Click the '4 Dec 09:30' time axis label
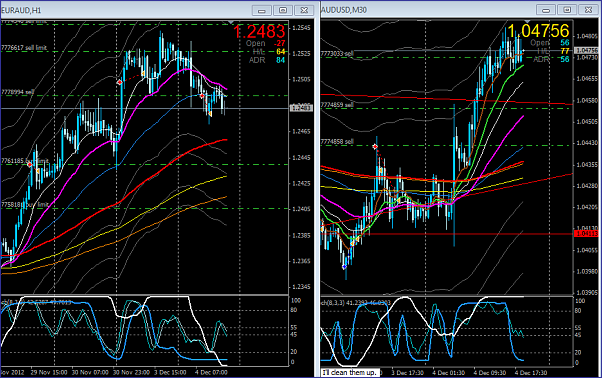602x378 pixels. pyautogui.click(x=490, y=373)
